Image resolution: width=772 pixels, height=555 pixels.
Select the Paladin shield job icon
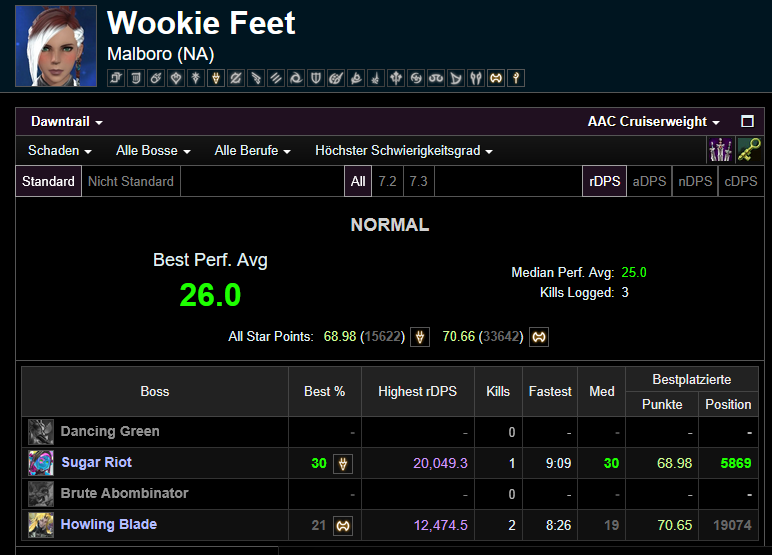316,78
